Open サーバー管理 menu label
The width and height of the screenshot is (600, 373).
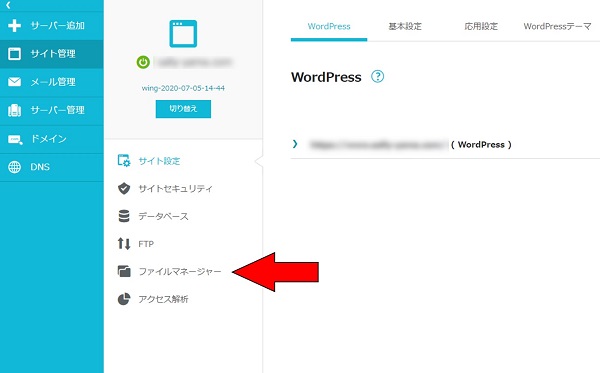[x=57, y=110]
